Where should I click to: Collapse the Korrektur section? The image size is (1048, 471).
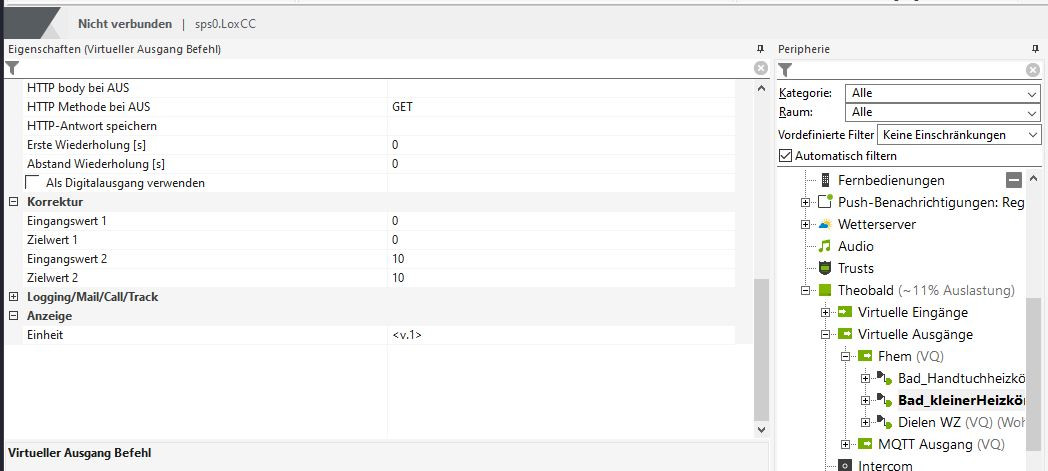13,202
